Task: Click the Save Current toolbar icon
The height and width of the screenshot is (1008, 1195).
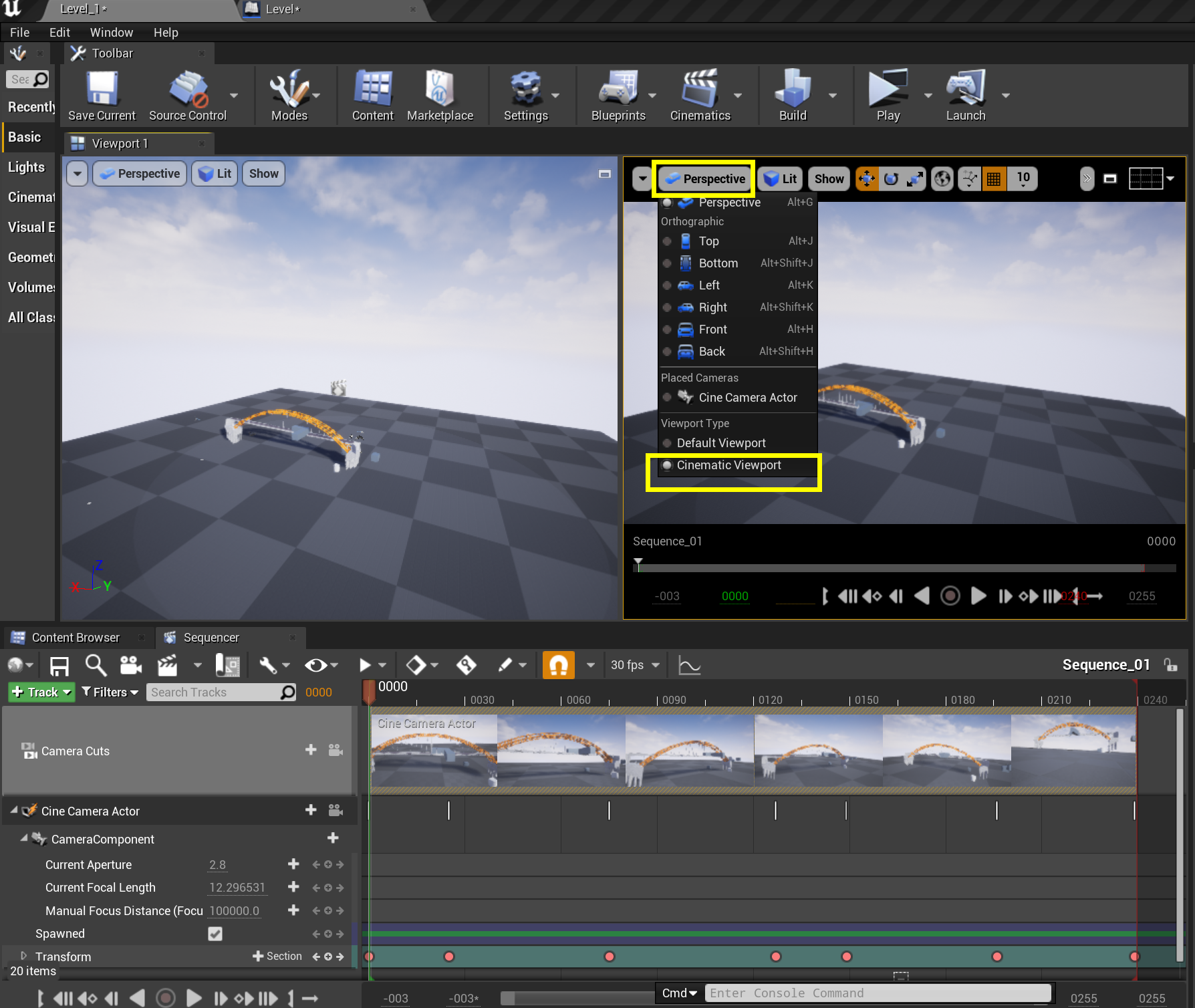Action: tap(102, 96)
